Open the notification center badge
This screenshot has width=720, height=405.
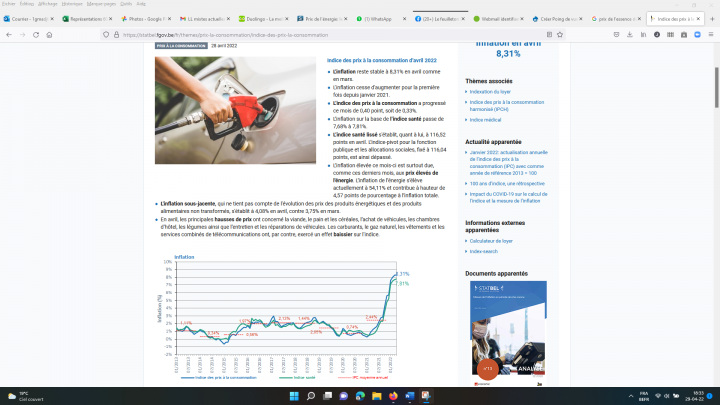tap(709, 396)
